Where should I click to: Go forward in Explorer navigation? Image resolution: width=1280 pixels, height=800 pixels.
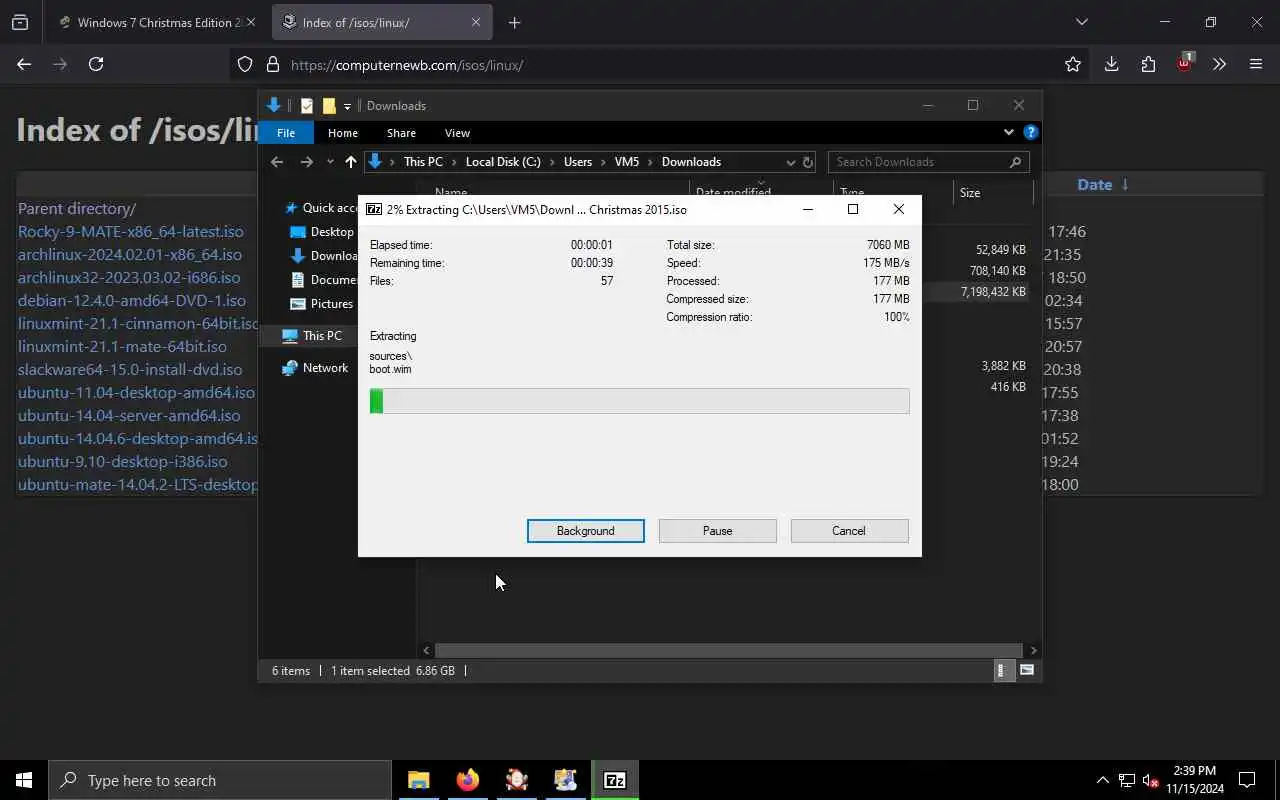click(307, 162)
